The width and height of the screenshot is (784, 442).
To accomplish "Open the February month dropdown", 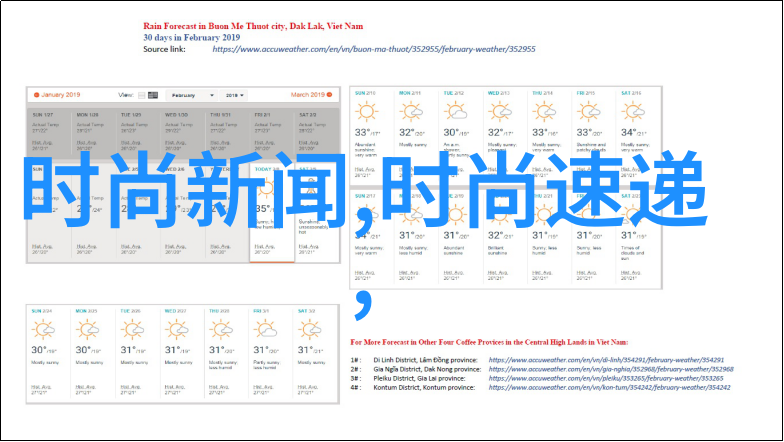I will [191, 95].
